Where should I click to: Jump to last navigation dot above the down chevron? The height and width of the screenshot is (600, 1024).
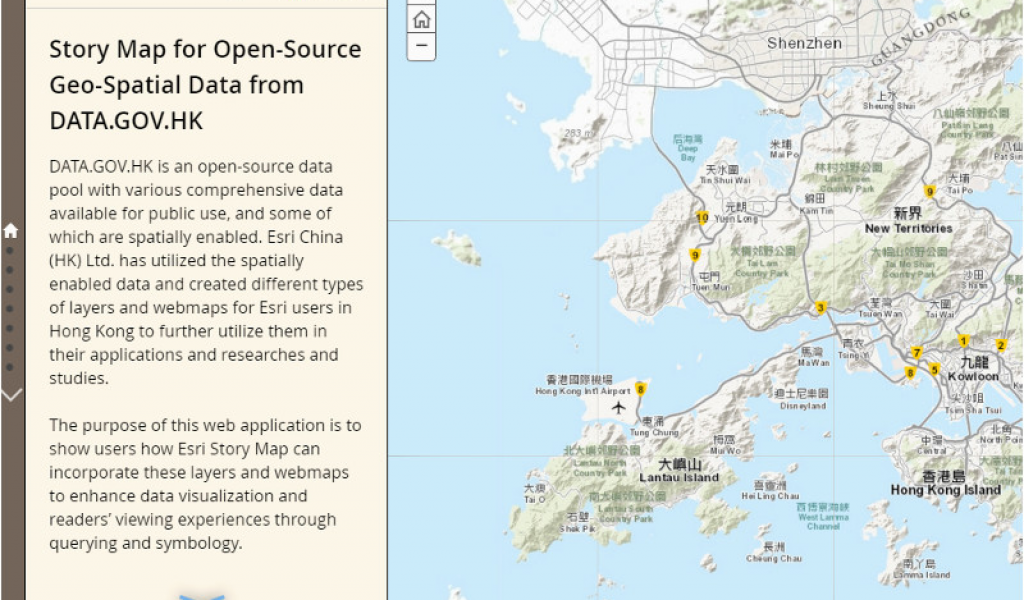10,368
